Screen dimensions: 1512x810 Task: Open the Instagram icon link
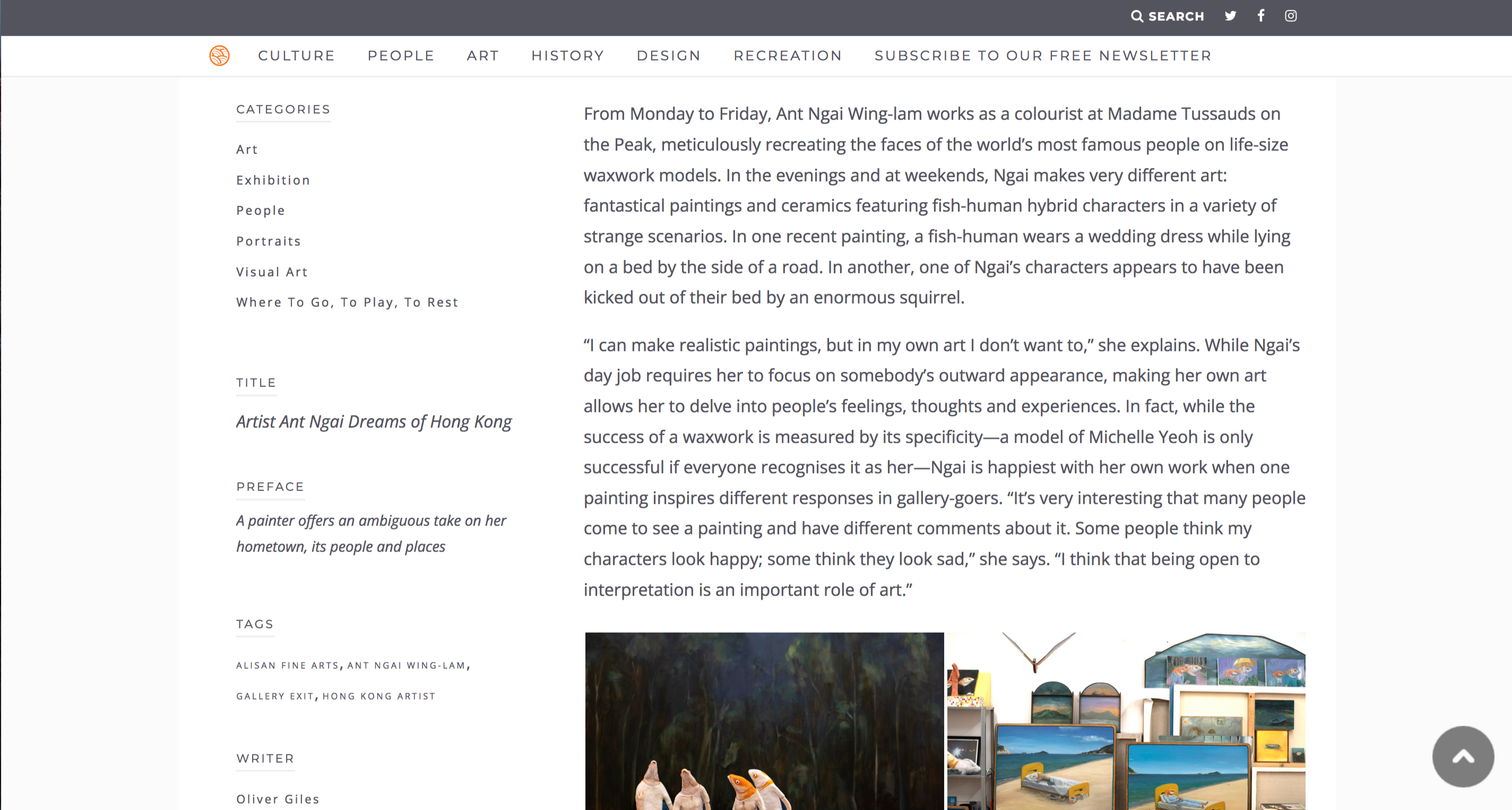pyautogui.click(x=1291, y=16)
